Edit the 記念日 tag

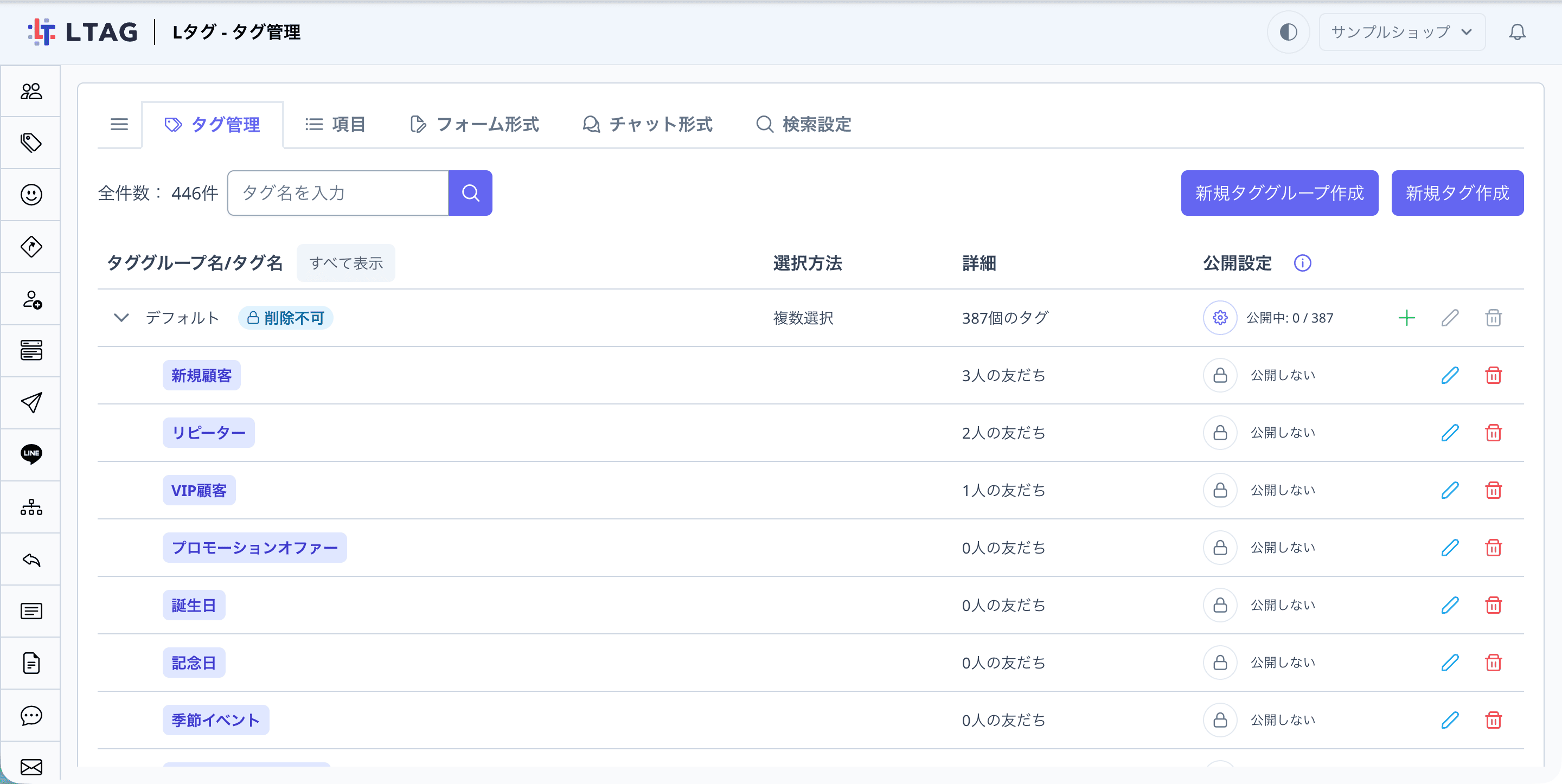[1449, 663]
